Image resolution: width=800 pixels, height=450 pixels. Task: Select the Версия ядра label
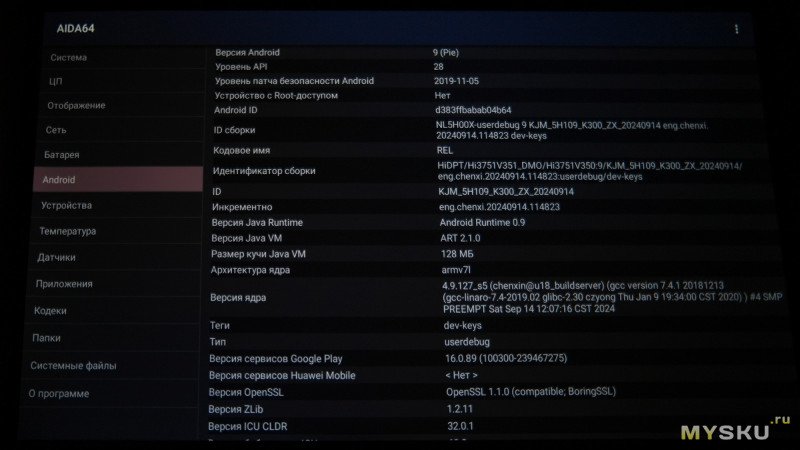(x=238, y=297)
